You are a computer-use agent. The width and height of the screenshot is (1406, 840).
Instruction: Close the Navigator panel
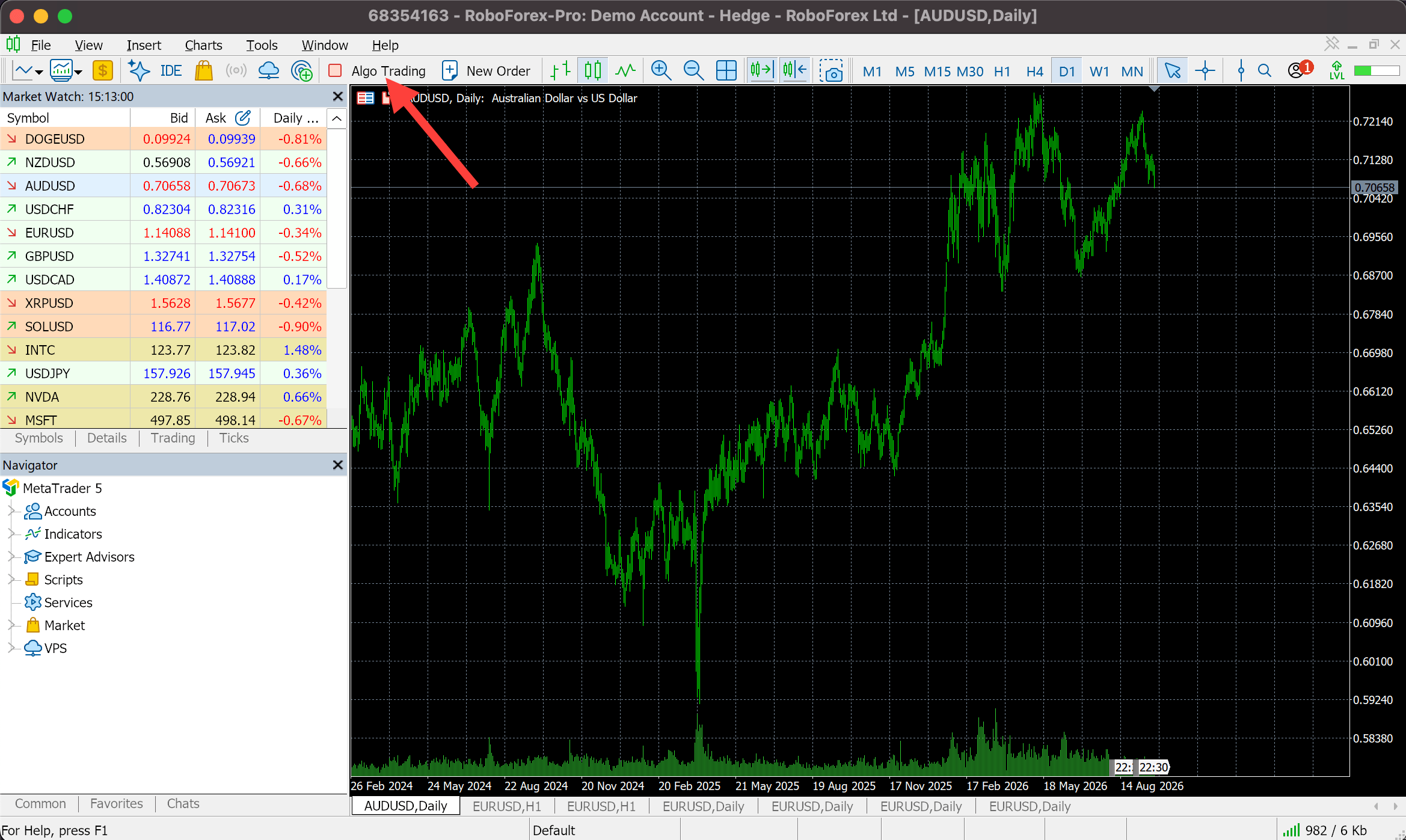pos(338,465)
